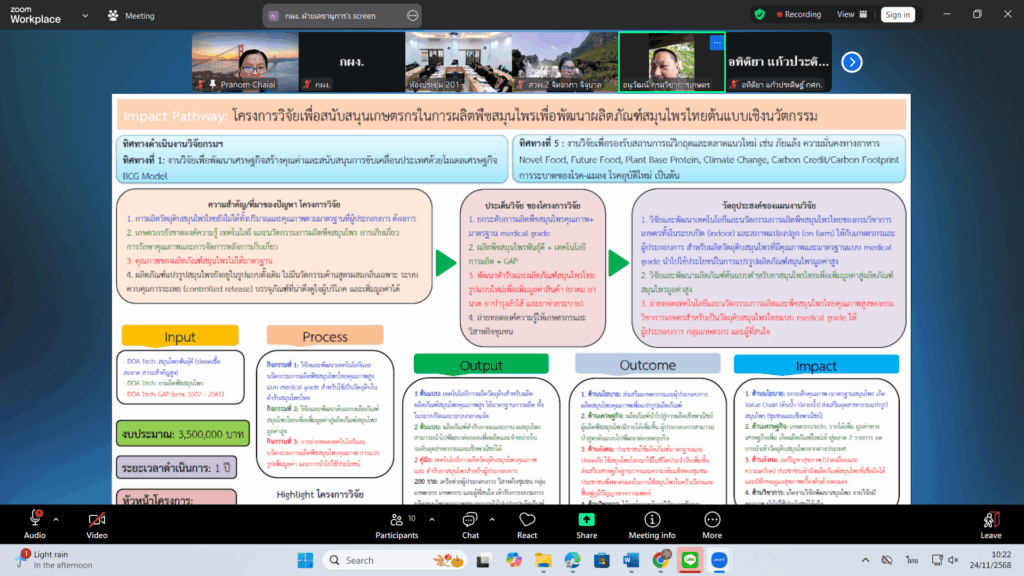Switch to the Meeting tab
Screen dimensions: 1024x576
coord(131,16)
